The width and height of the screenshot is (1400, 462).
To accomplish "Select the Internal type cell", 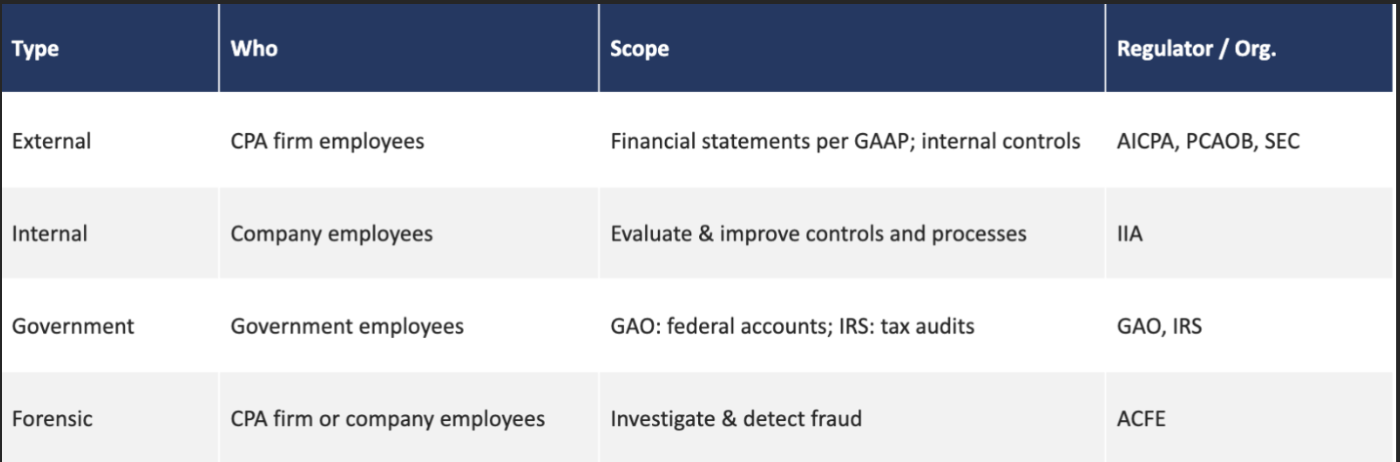I will point(49,234).
